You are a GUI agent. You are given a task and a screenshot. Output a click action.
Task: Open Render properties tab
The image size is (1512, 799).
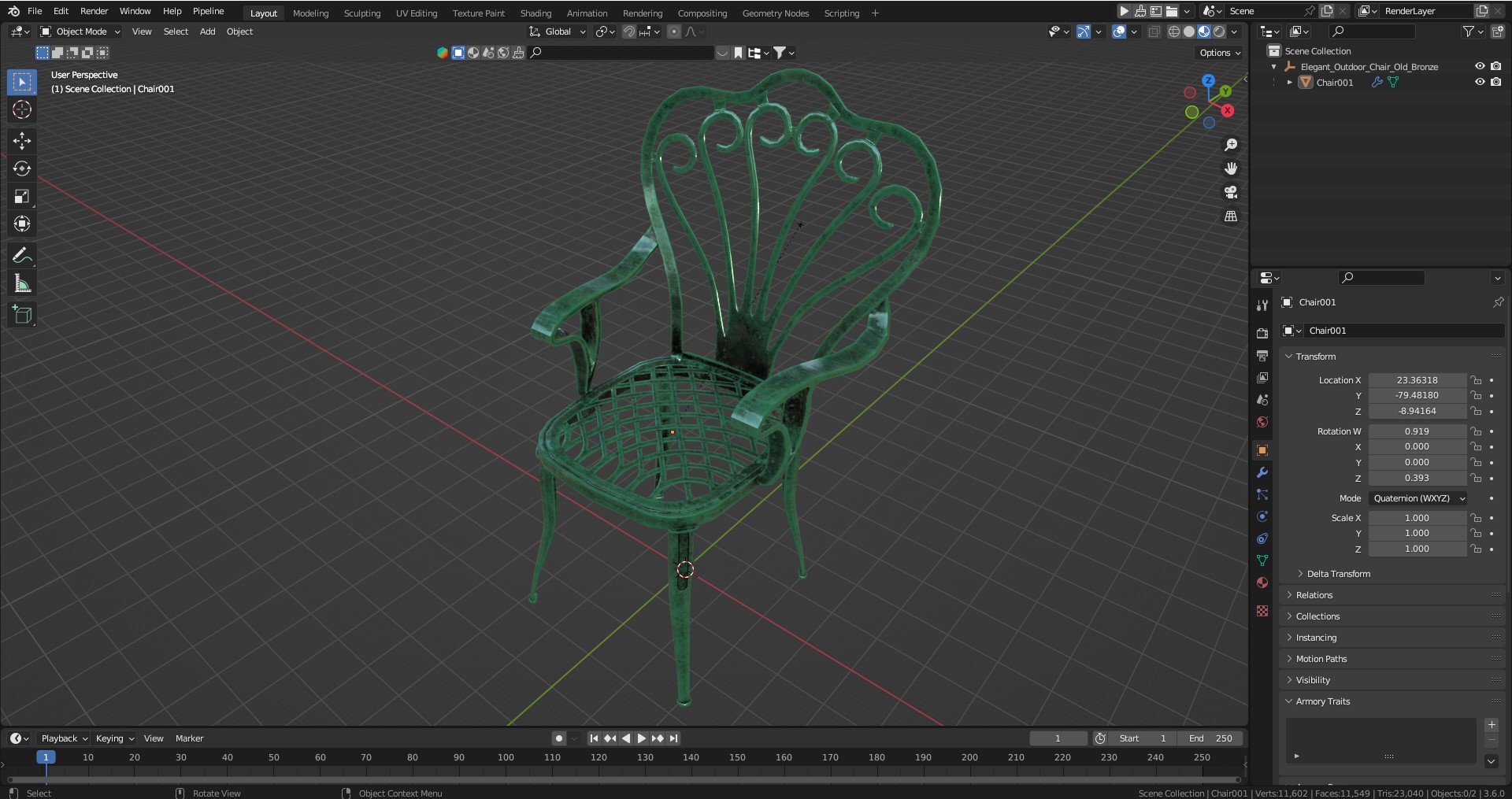click(1262, 333)
